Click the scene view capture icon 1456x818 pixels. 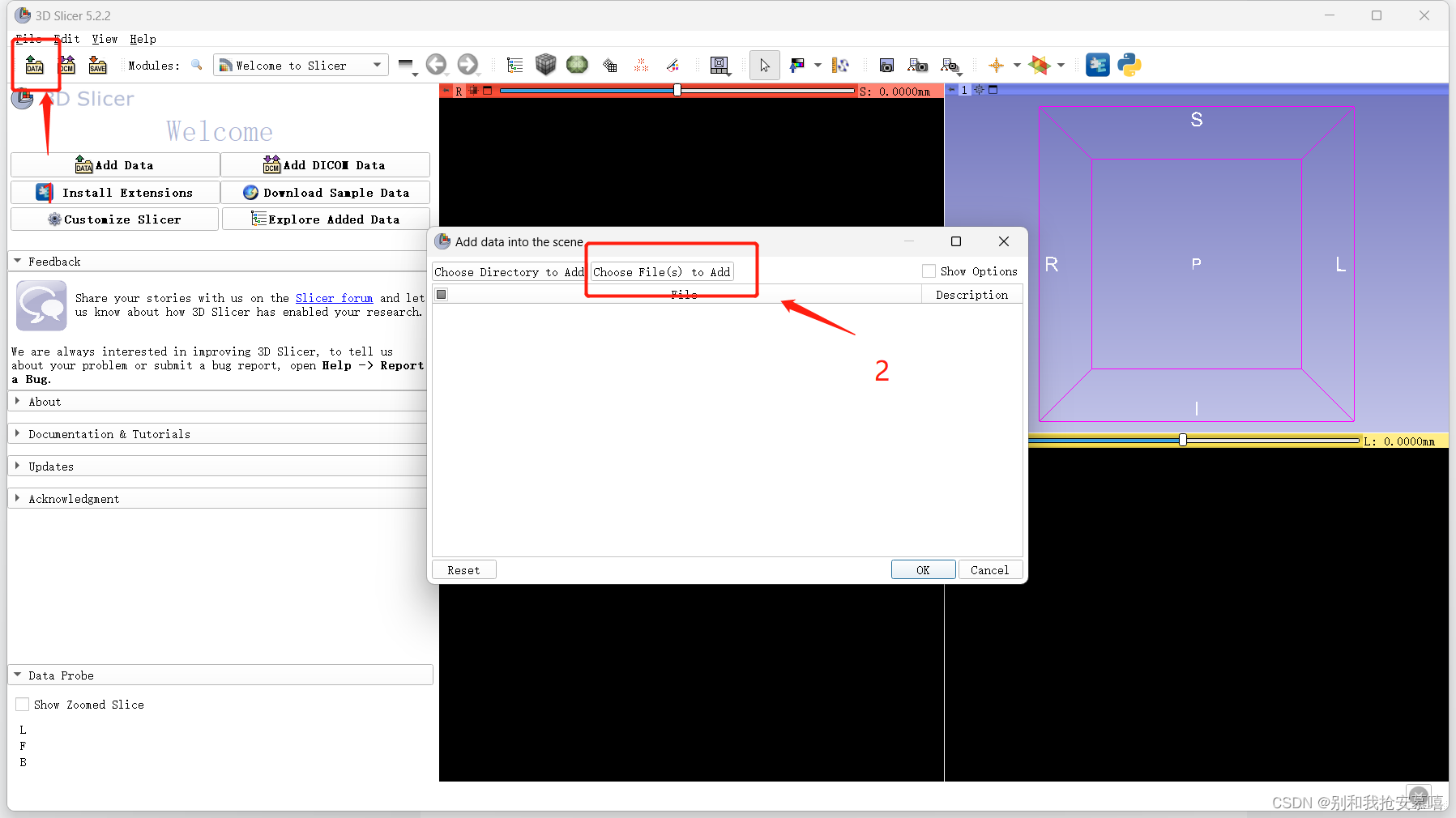pyautogui.click(x=918, y=66)
